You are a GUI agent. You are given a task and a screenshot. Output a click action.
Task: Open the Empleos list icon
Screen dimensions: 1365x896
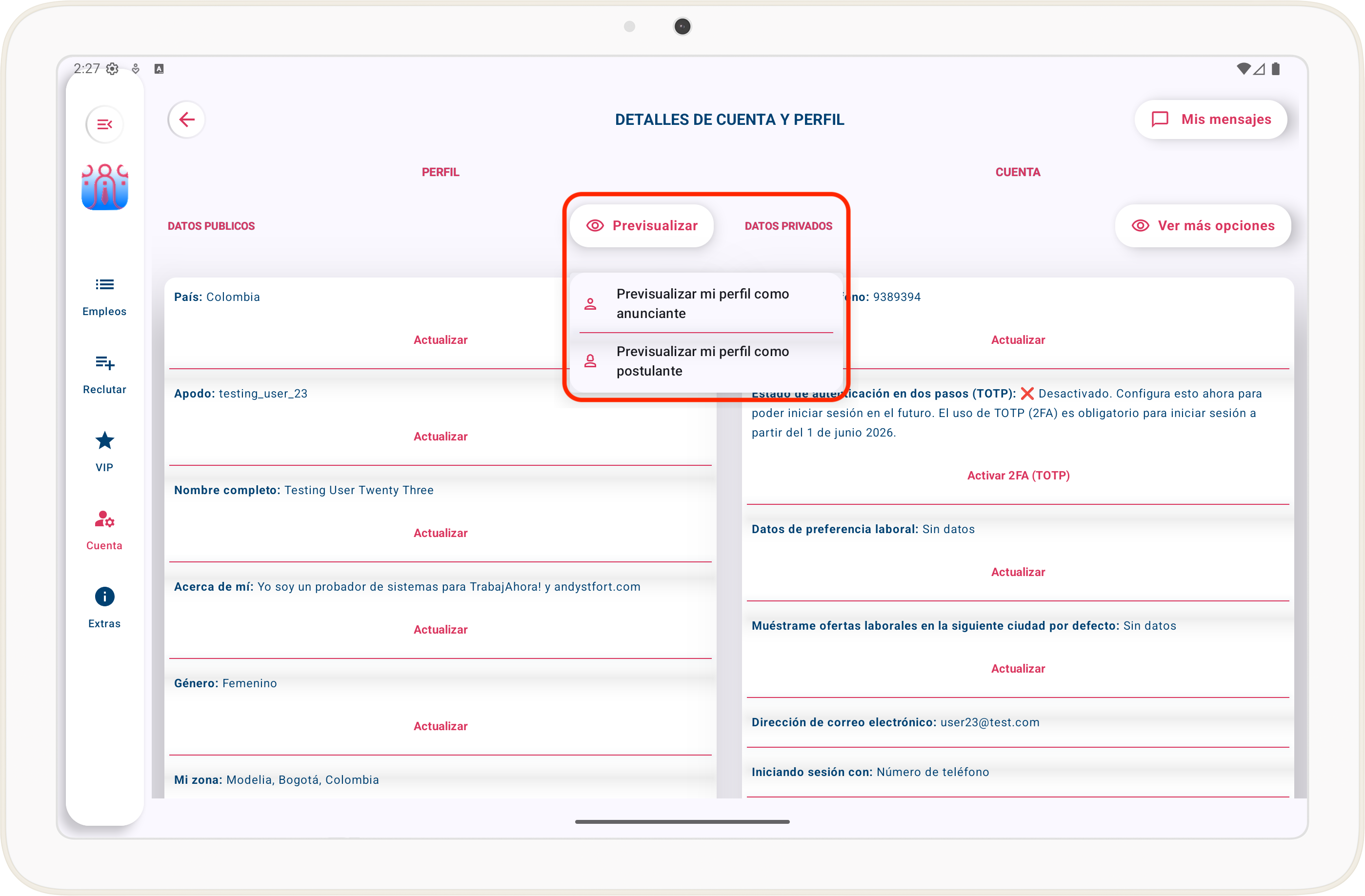104,284
